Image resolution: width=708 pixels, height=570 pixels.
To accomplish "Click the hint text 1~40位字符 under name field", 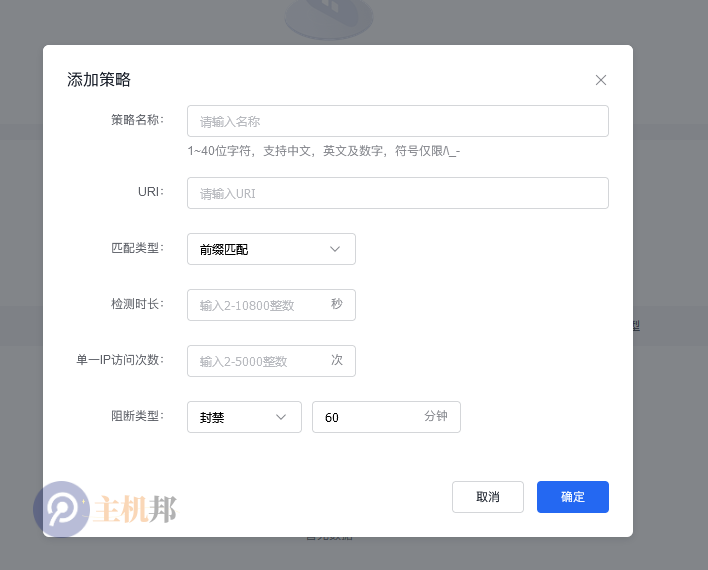I will click(x=324, y=151).
